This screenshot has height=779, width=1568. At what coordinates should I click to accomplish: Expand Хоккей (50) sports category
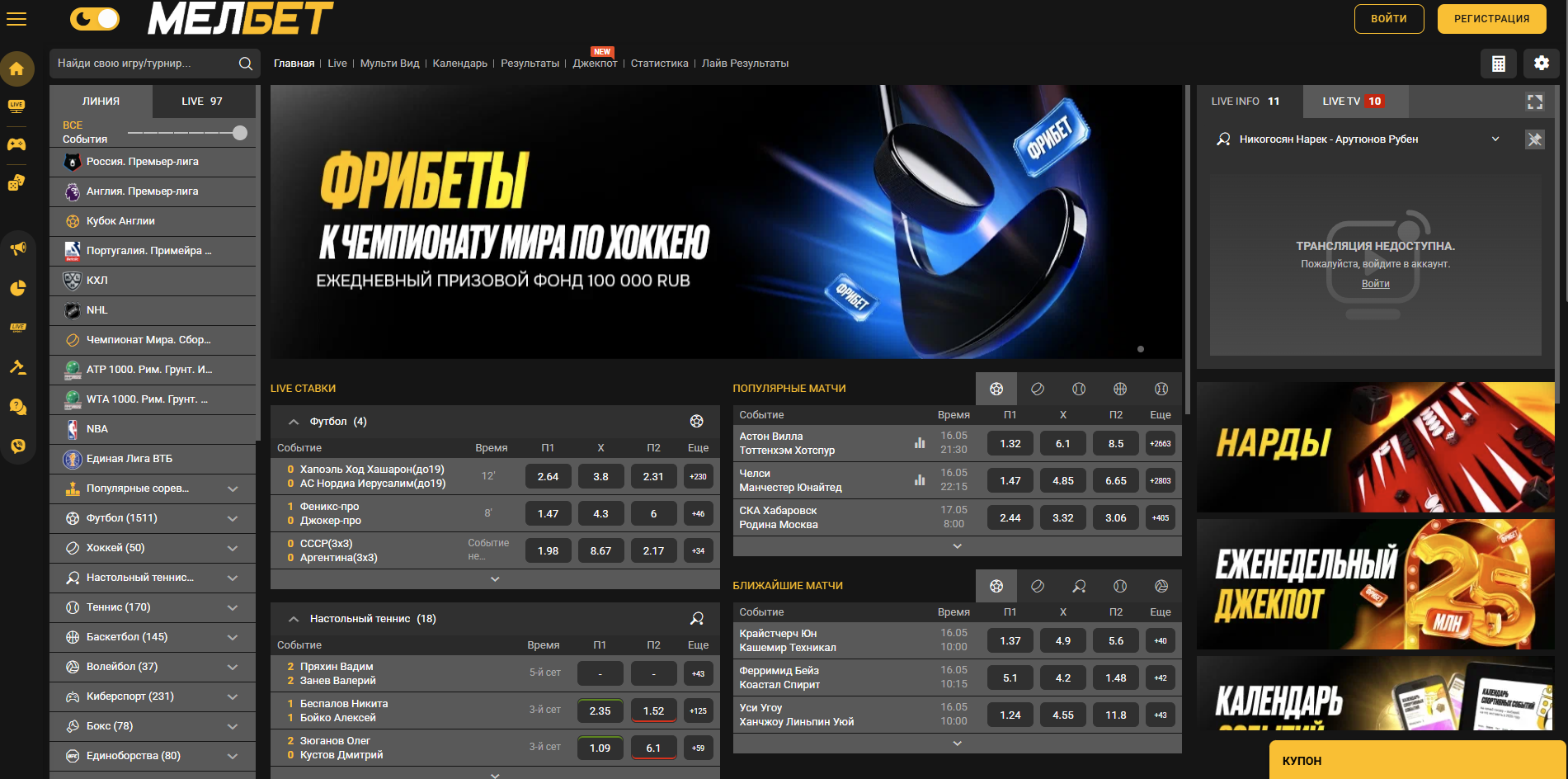(233, 548)
